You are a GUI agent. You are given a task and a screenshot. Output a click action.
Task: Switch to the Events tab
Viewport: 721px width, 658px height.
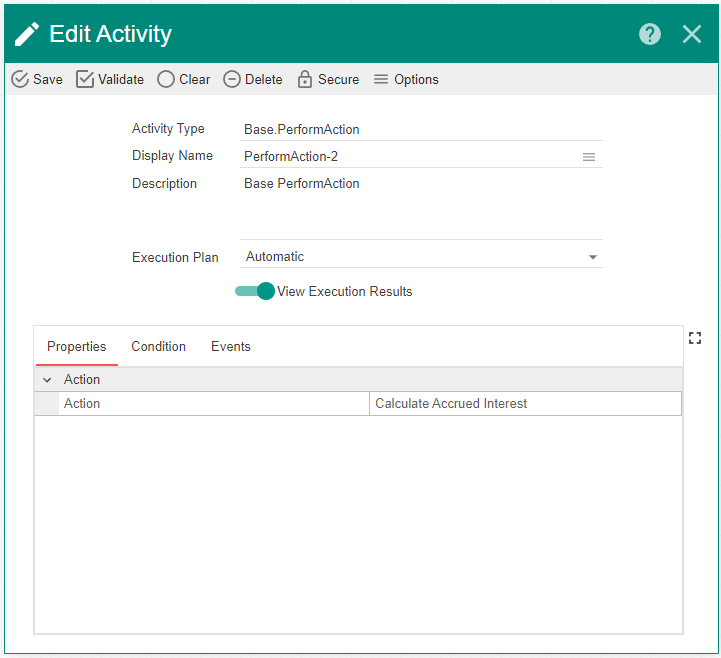[230, 347]
